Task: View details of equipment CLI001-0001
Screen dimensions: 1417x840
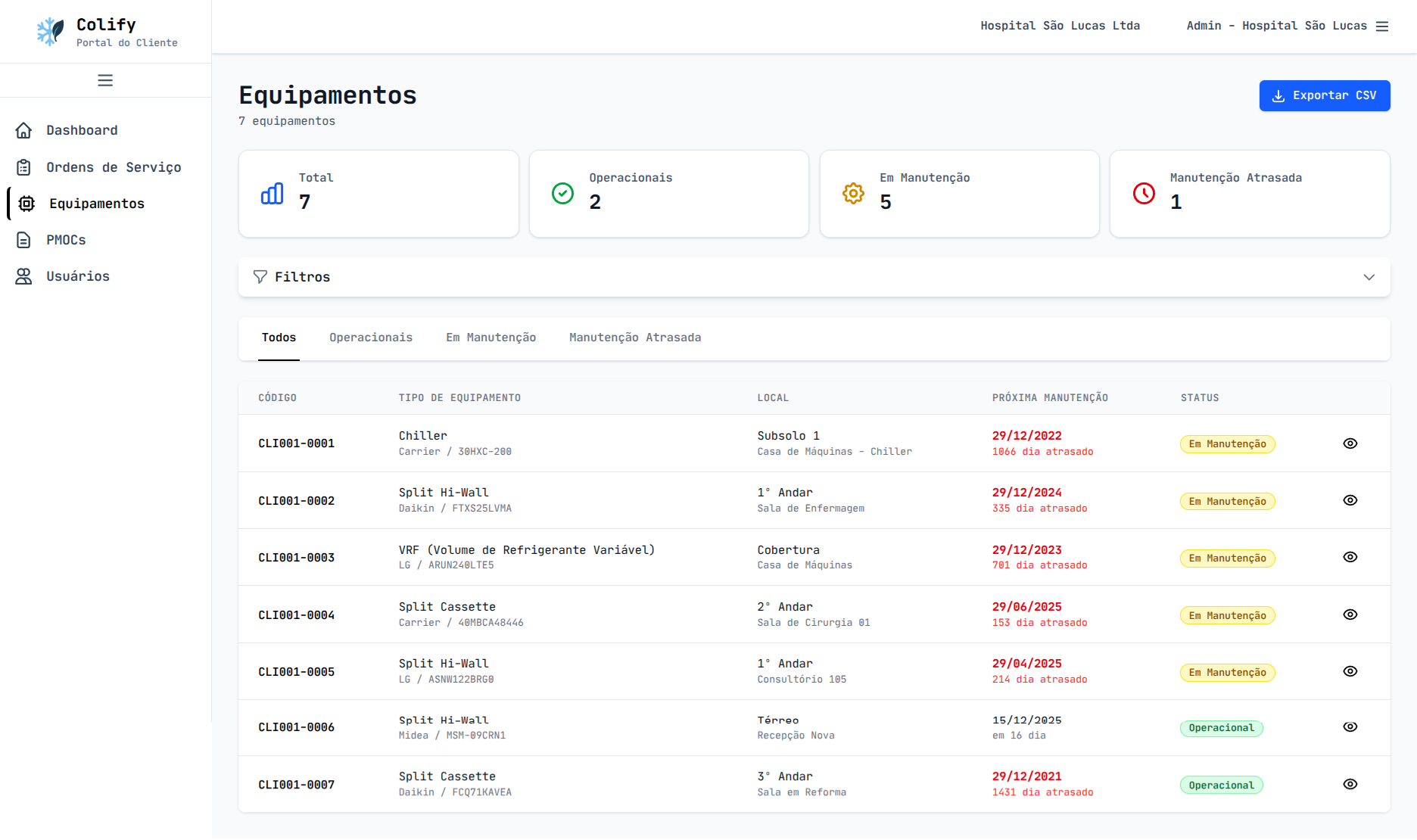Action: [1350, 443]
